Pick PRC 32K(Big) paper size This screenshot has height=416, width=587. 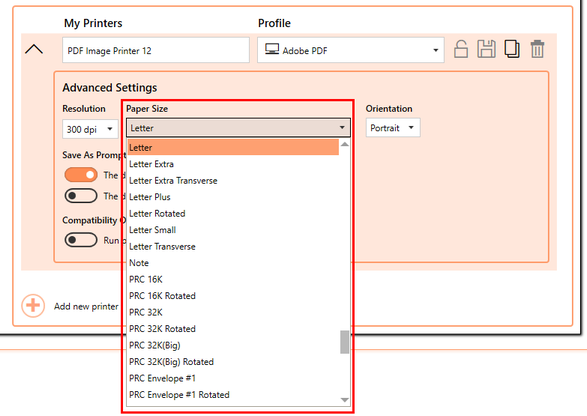[233, 345]
